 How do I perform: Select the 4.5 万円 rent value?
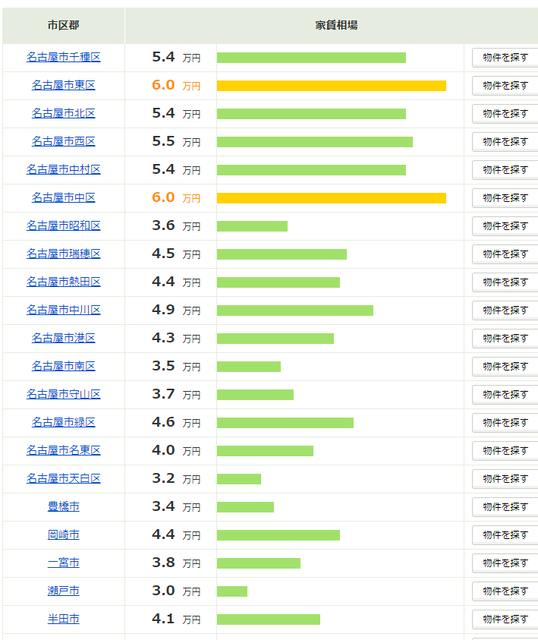click(x=176, y=254)
